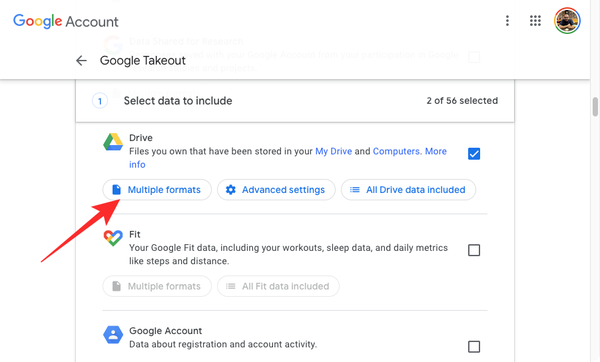Click the Google Account person icon
Image resolution: width=600 pixels, height=362 pixels.
(x=113, y=335)
